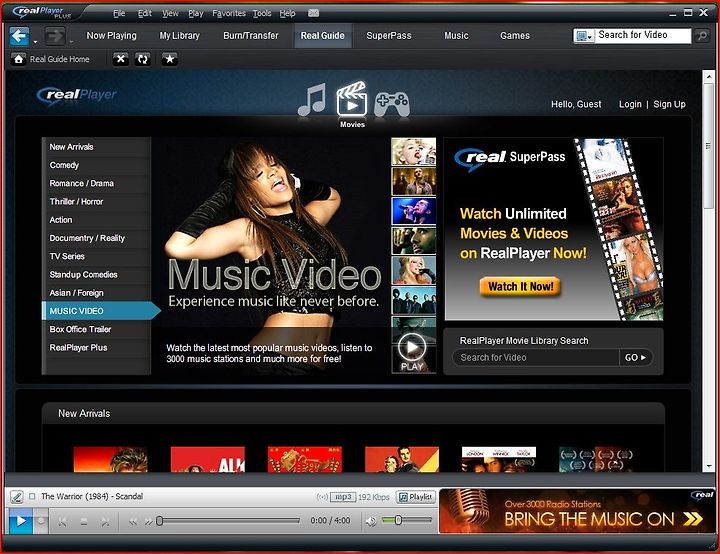720x554 pixels.
Task: Open the Edit menu
Action: click(145, 13)
